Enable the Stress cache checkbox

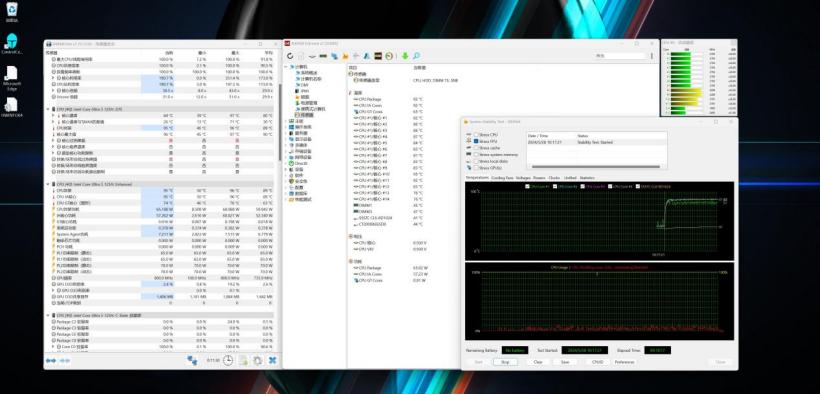tap(476, 148)
